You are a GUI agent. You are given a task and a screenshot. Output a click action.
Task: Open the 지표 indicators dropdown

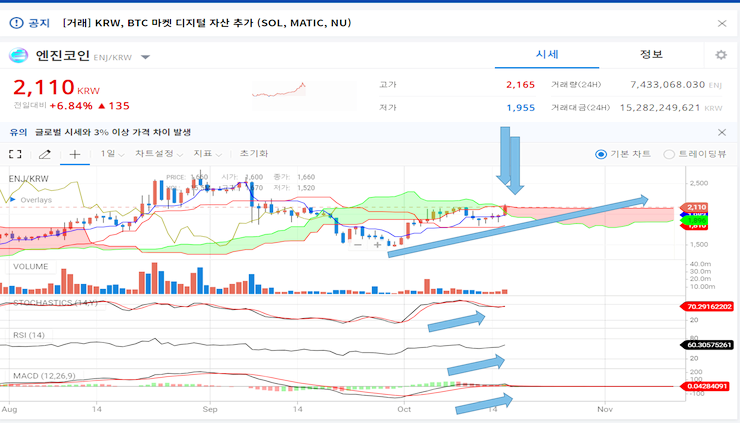[207, 154]
